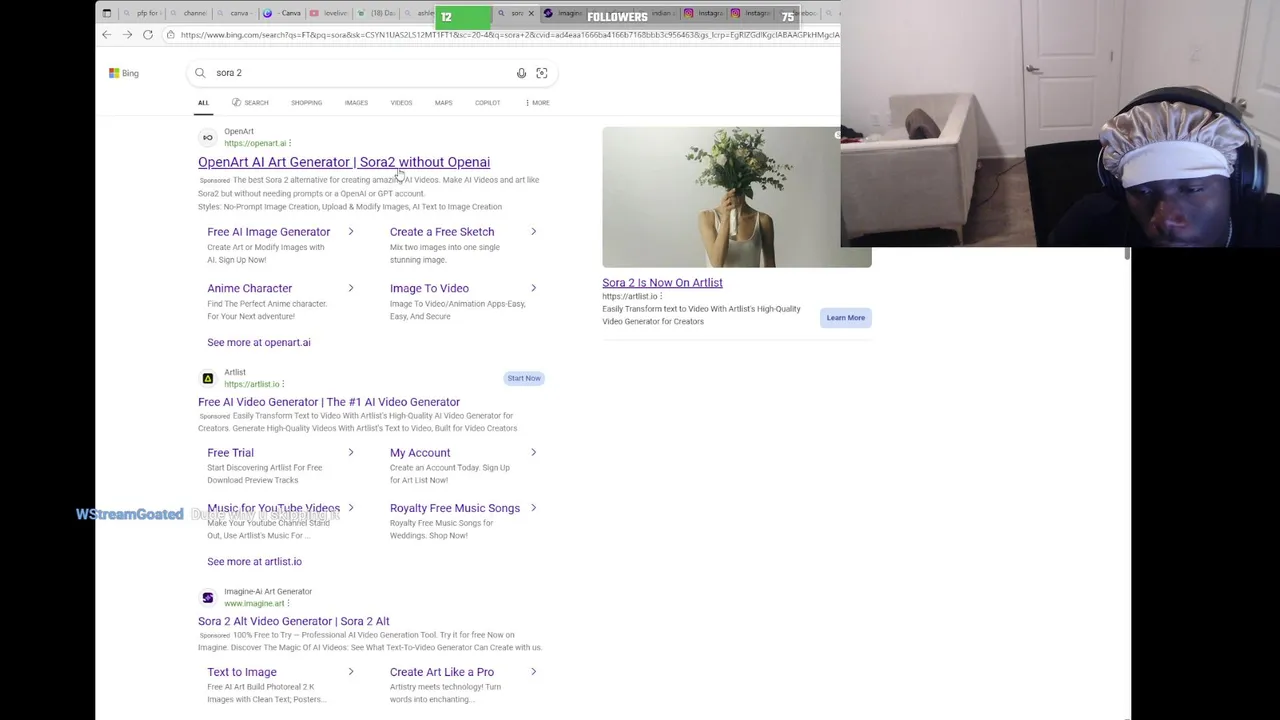
Task: Open 'Sora 2 Alt Video Generator | Sora 2 Alt'
Action: tap(294, 621)
